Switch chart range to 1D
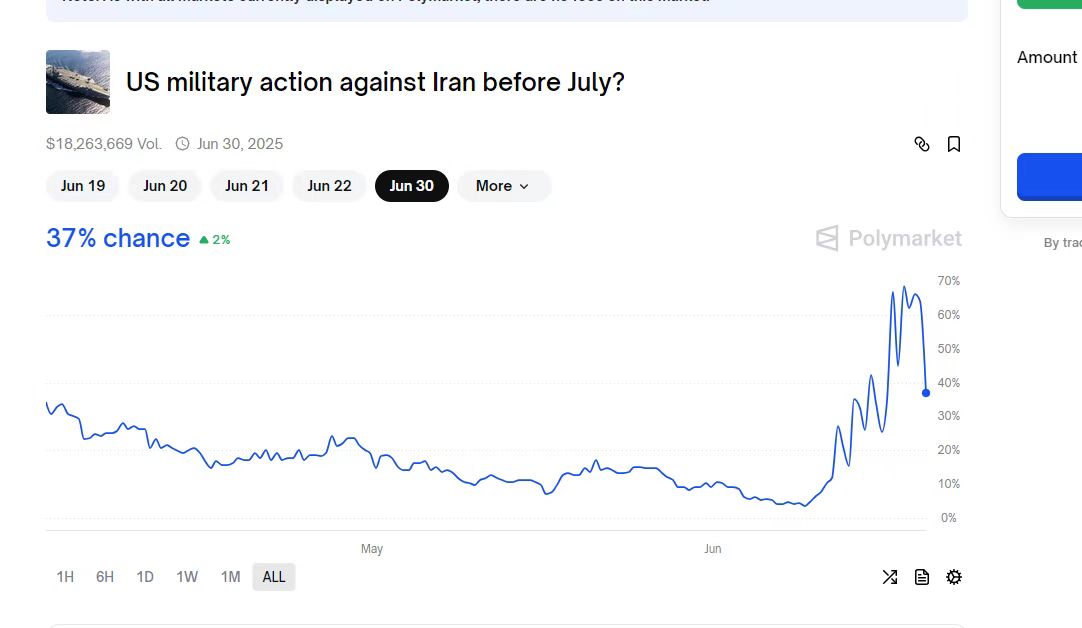 (x=145, y=577)
